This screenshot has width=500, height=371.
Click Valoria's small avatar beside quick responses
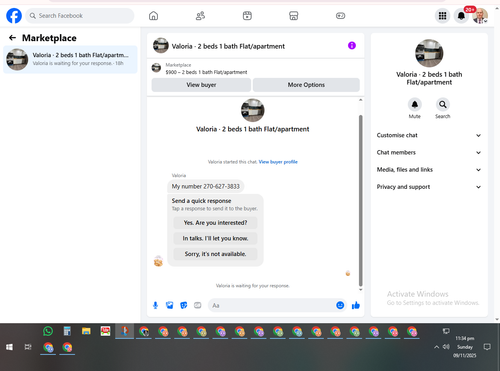pos(158,261)
